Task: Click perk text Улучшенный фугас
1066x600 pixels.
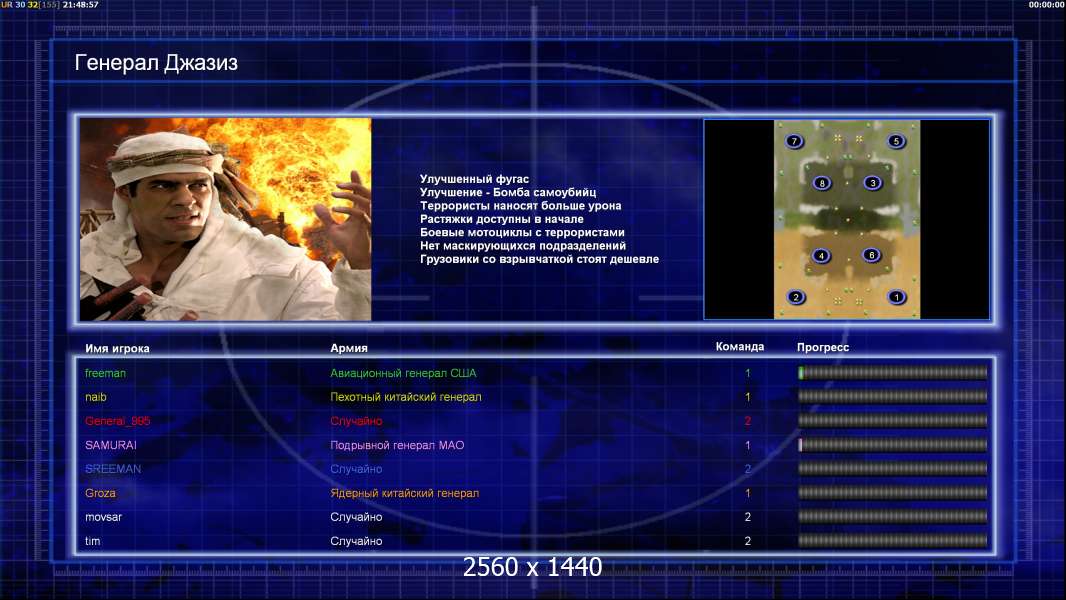Action: click(x=475, y=179)
